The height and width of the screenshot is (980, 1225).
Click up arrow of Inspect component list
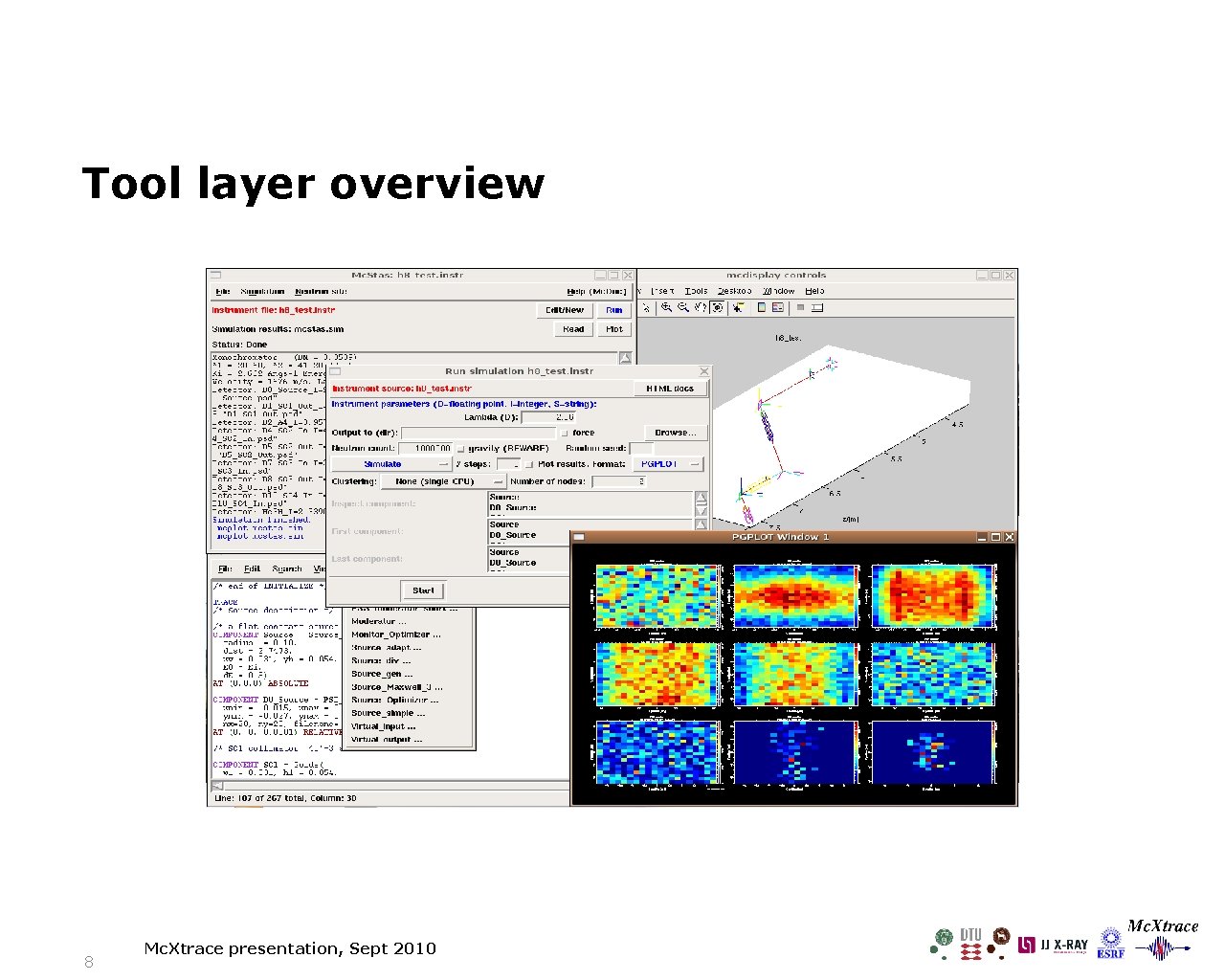click(x=702, y=498)
